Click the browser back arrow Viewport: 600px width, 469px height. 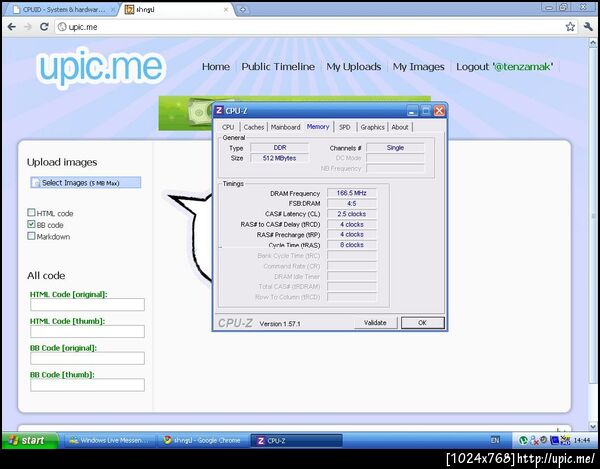[x=12, y=27]
